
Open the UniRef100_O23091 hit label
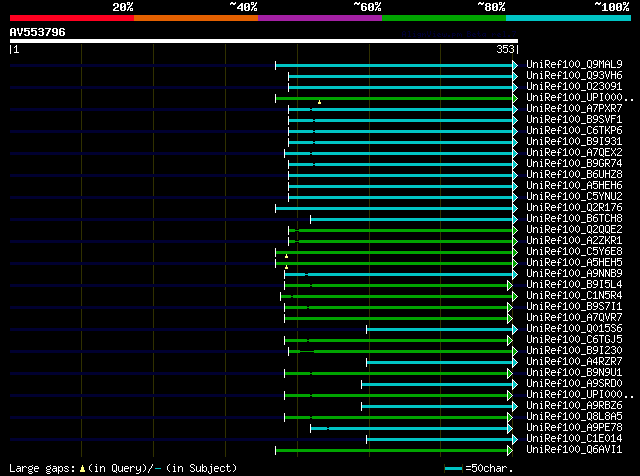coord(574,87)
